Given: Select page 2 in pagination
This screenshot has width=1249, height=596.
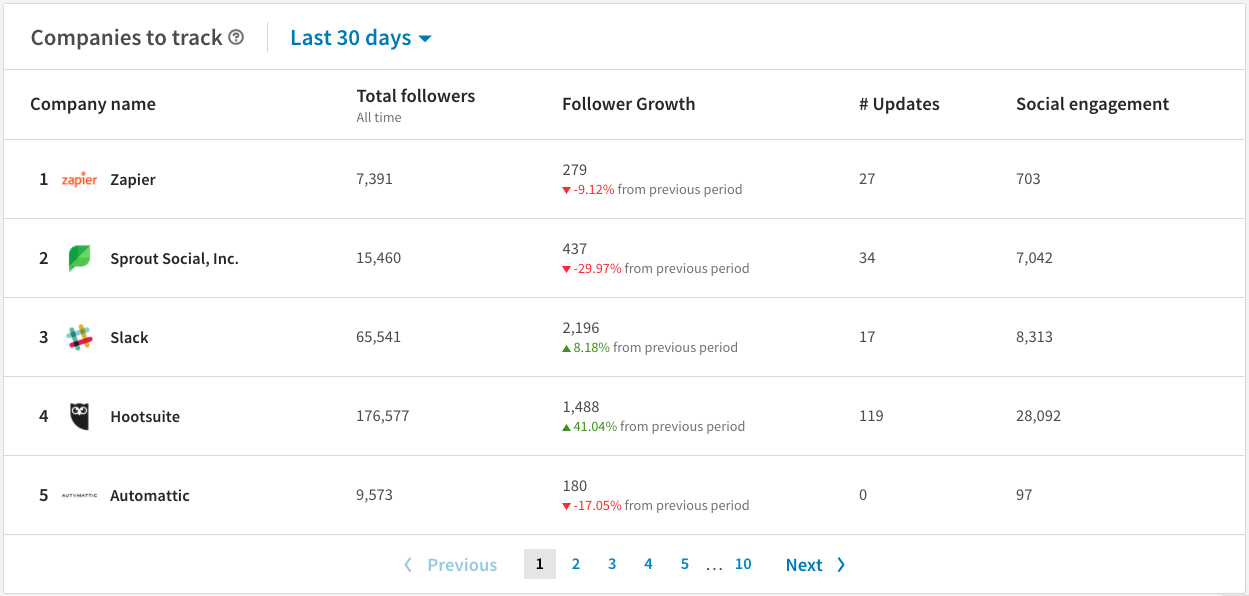Looking at the screenshot, I should (x=575, y=564).
